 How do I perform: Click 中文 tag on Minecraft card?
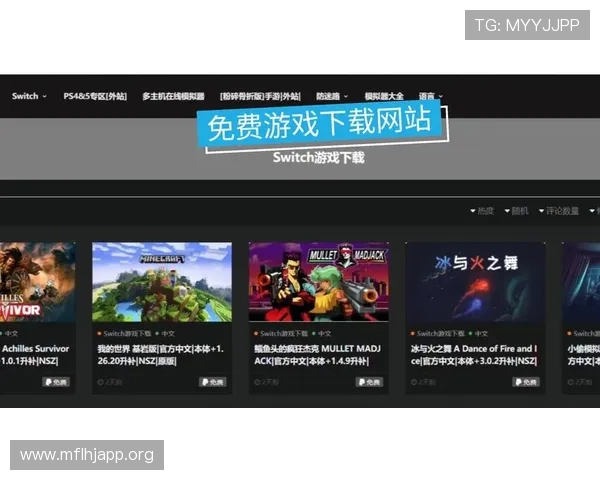[168, 334]
